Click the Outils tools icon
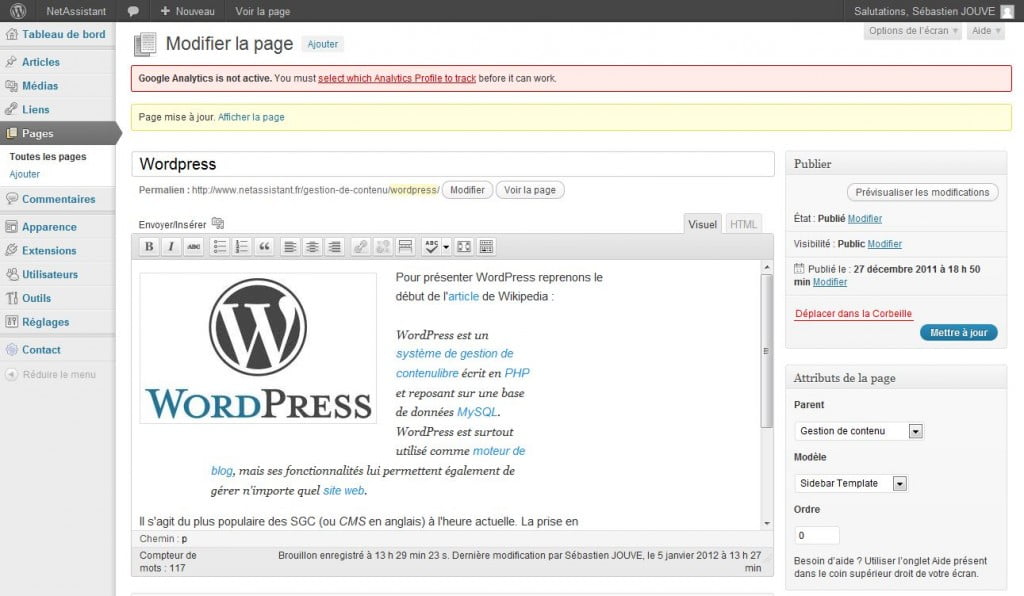1024x596 pixels. click(x=11, y=298)
